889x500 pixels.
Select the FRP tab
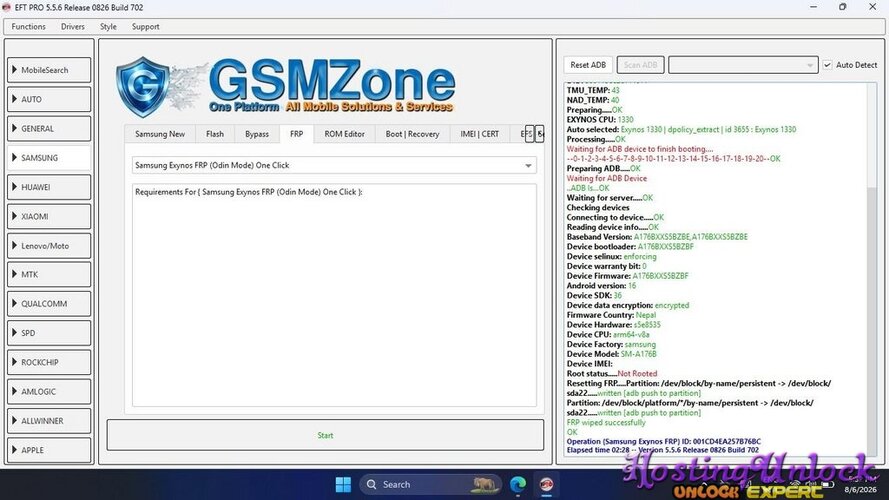click(297, 134)
